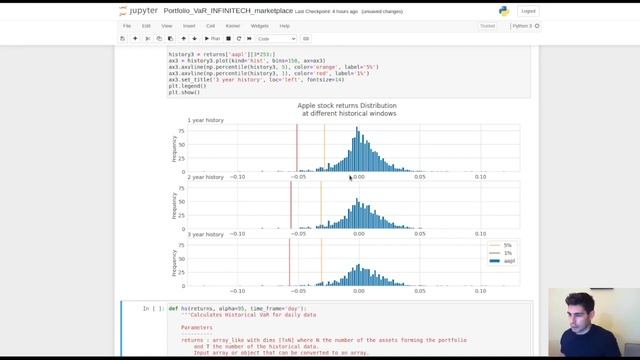The image size is (640, 360).
Task: Restart kernel and rerun whole notebook
Action: (x=249, y=38)
